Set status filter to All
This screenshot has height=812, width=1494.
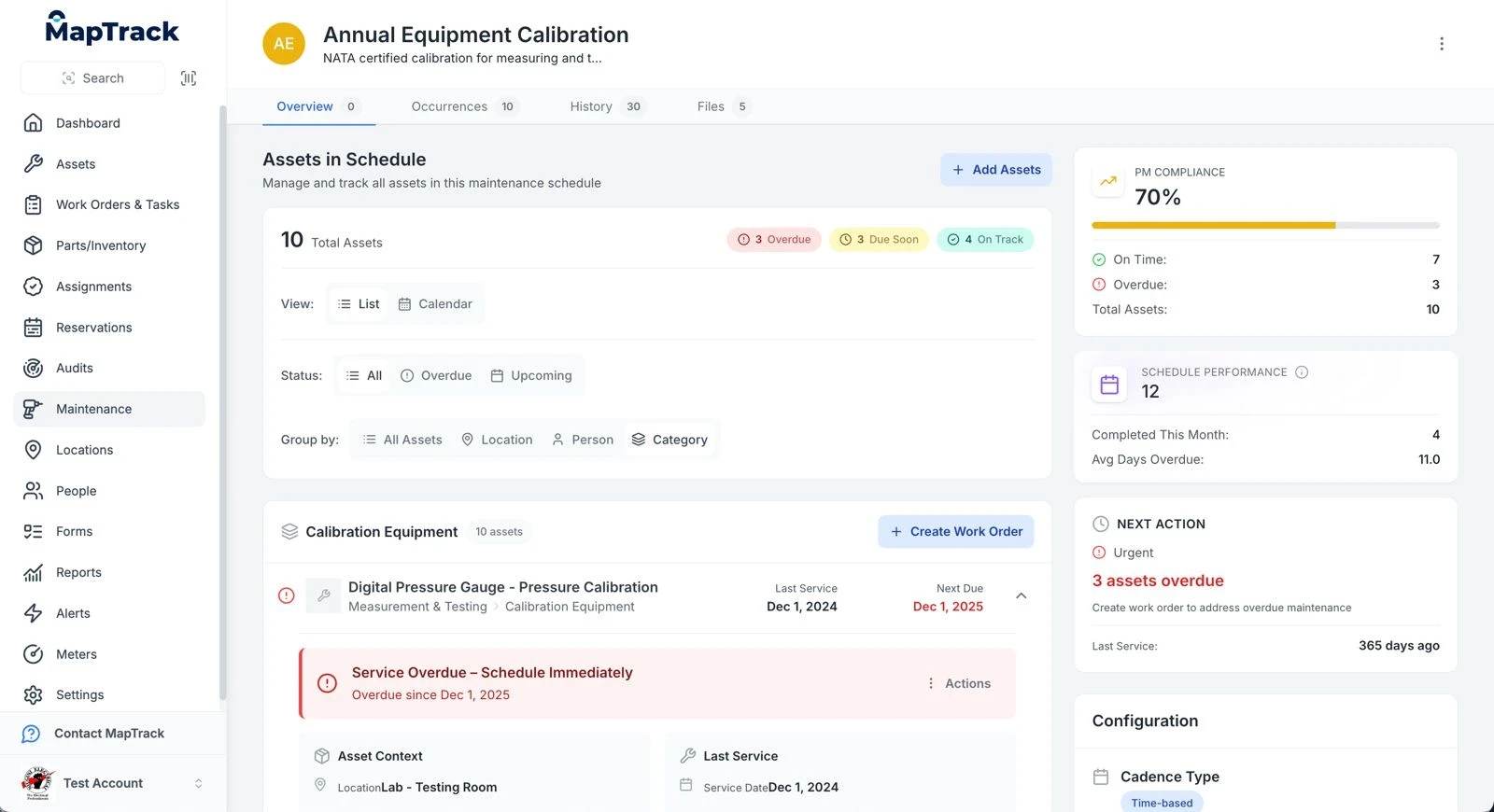364,375
